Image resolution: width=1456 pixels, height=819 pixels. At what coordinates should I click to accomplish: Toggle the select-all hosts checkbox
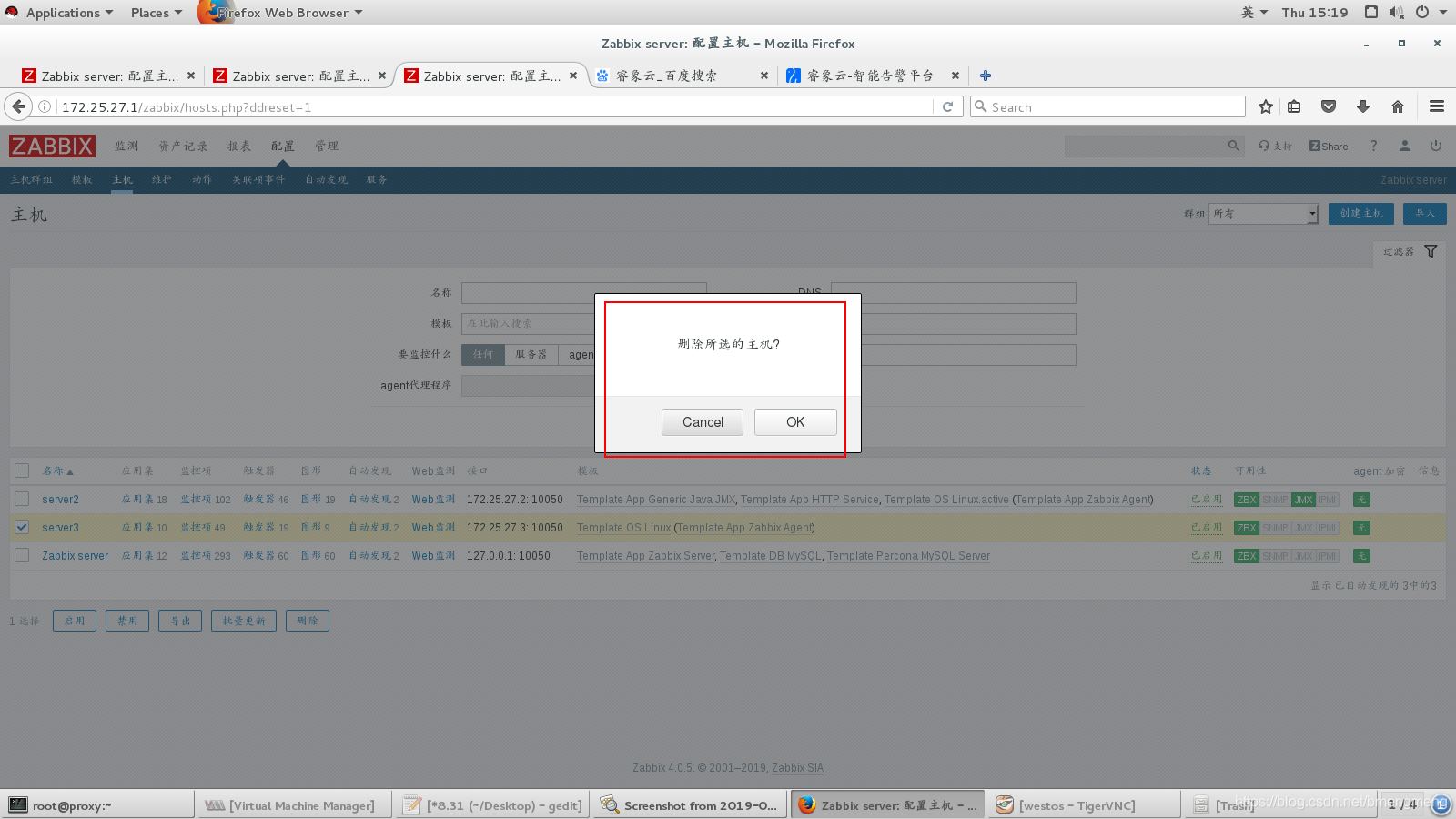tap(22, 470)
